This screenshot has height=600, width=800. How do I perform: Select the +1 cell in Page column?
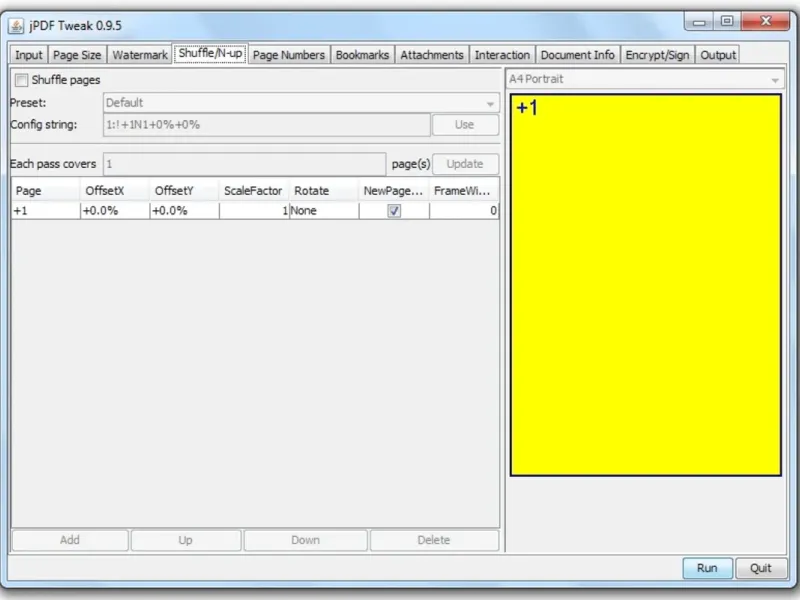[45, 211]
